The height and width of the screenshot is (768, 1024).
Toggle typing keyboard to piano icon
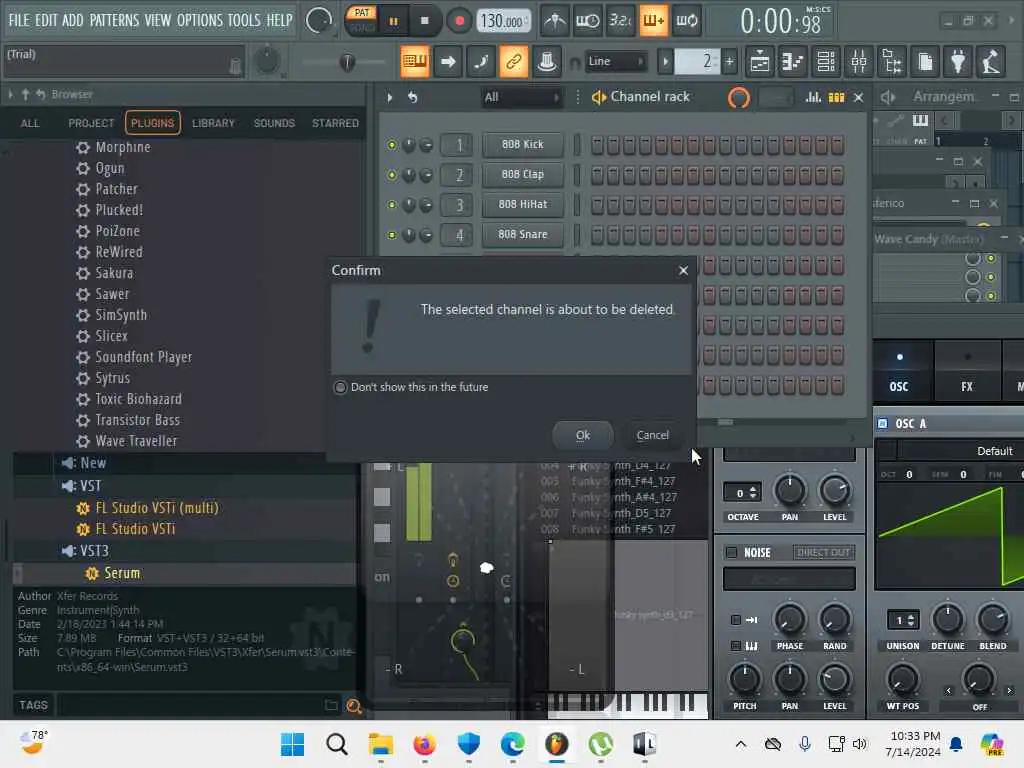(415, 62)
